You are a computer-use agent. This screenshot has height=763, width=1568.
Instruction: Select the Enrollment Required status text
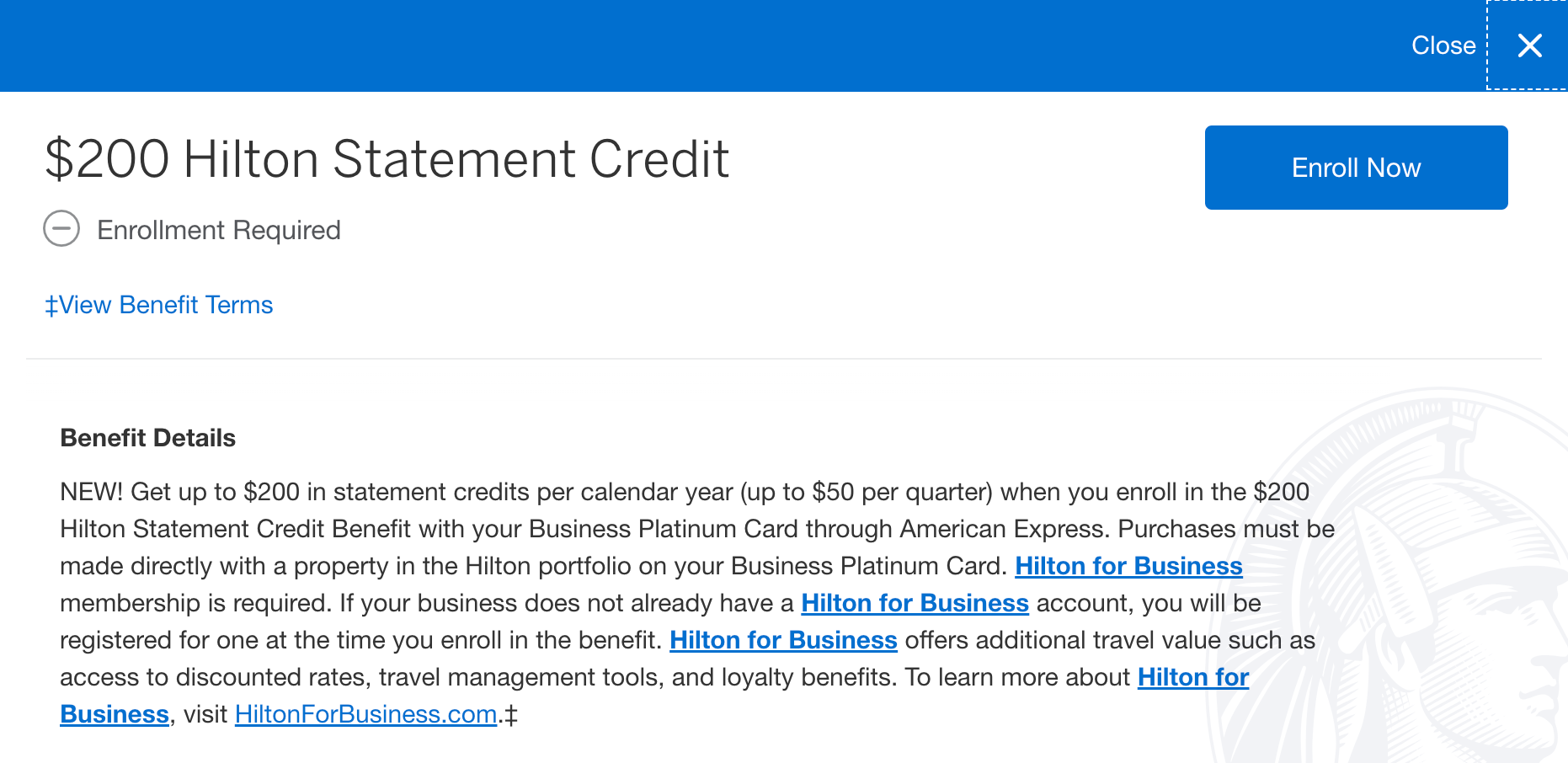219,230
